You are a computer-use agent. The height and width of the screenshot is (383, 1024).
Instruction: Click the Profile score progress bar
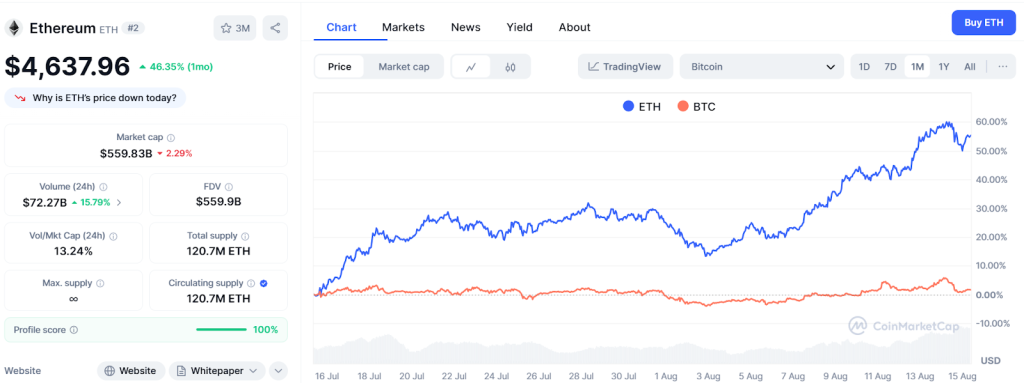[221, 330]
